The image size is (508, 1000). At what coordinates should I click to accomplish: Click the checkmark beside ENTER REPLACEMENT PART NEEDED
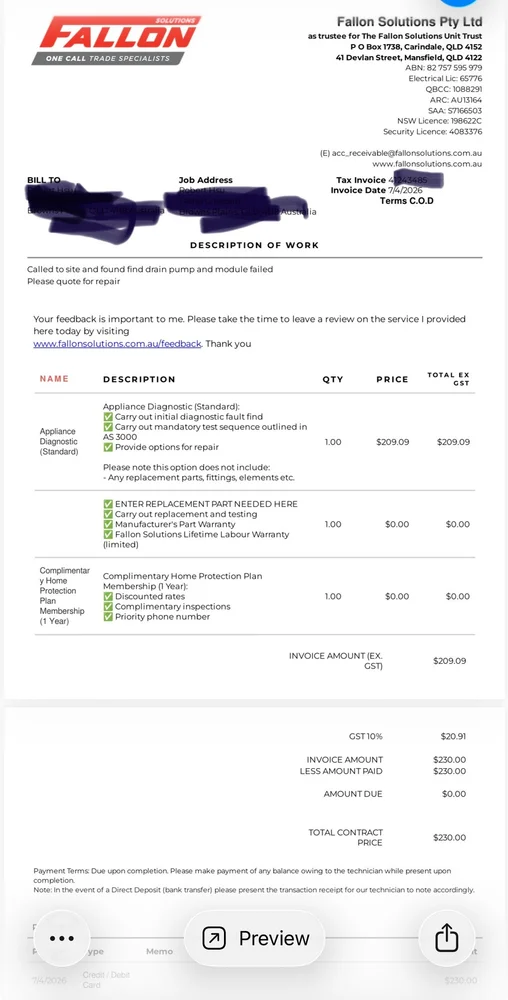(x=108, y=504)
